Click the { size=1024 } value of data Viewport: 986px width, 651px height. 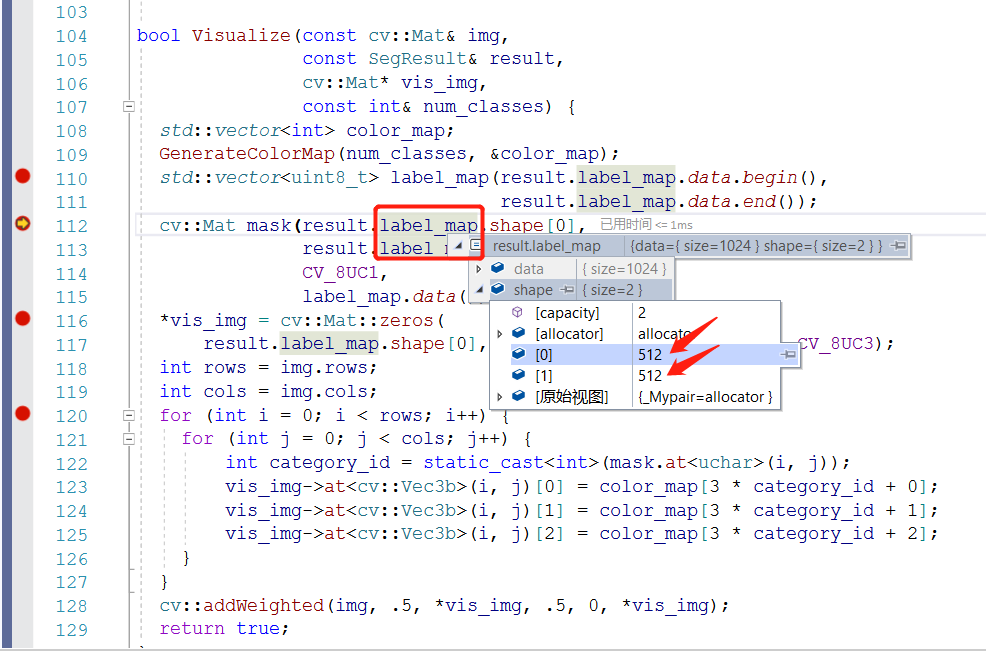click(x=624, y=269)
